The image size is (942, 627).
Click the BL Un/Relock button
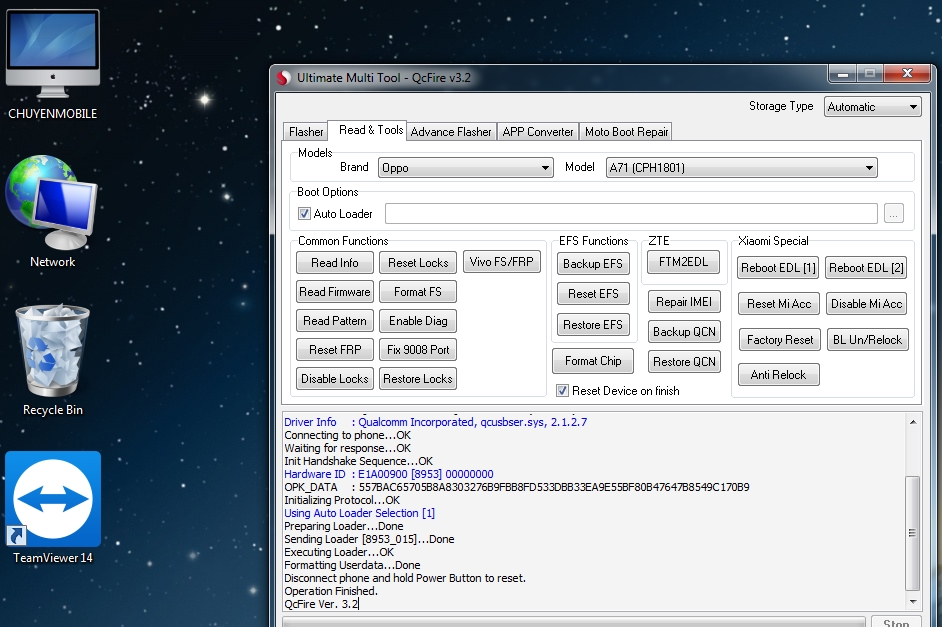[868, 340]
